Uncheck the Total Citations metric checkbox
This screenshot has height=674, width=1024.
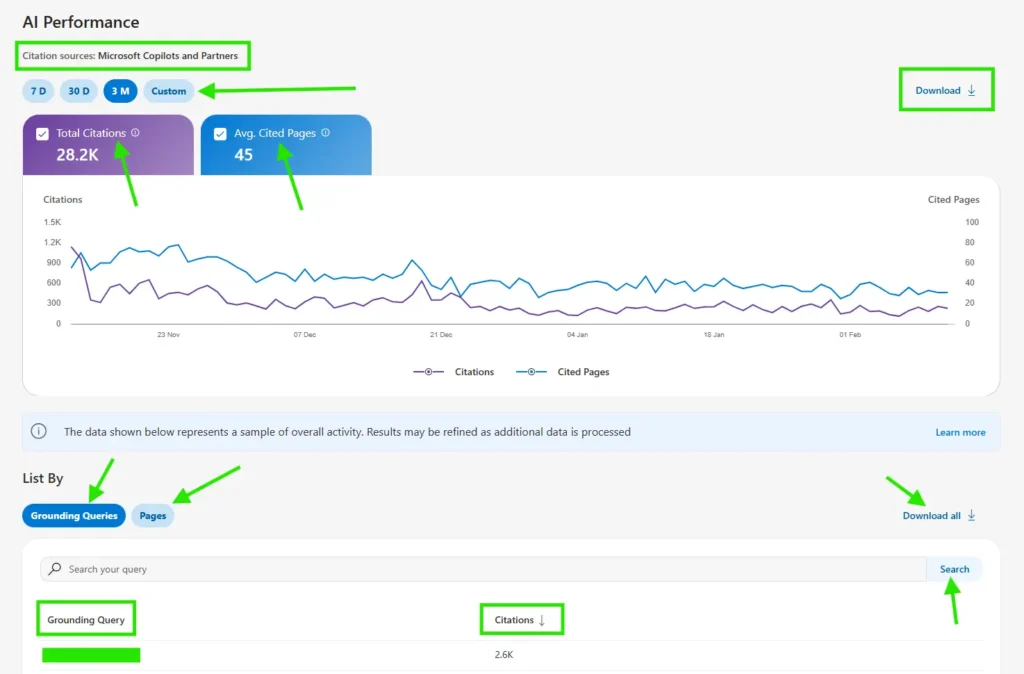click(43, 132)
